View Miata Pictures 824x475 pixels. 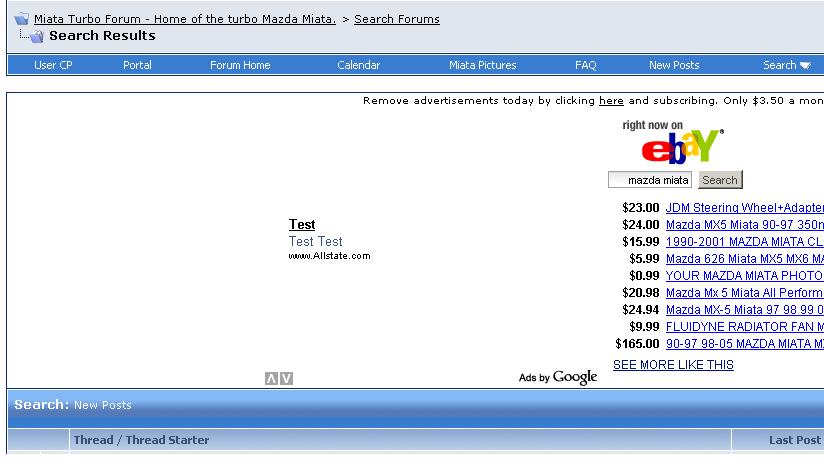coord(482,65)
